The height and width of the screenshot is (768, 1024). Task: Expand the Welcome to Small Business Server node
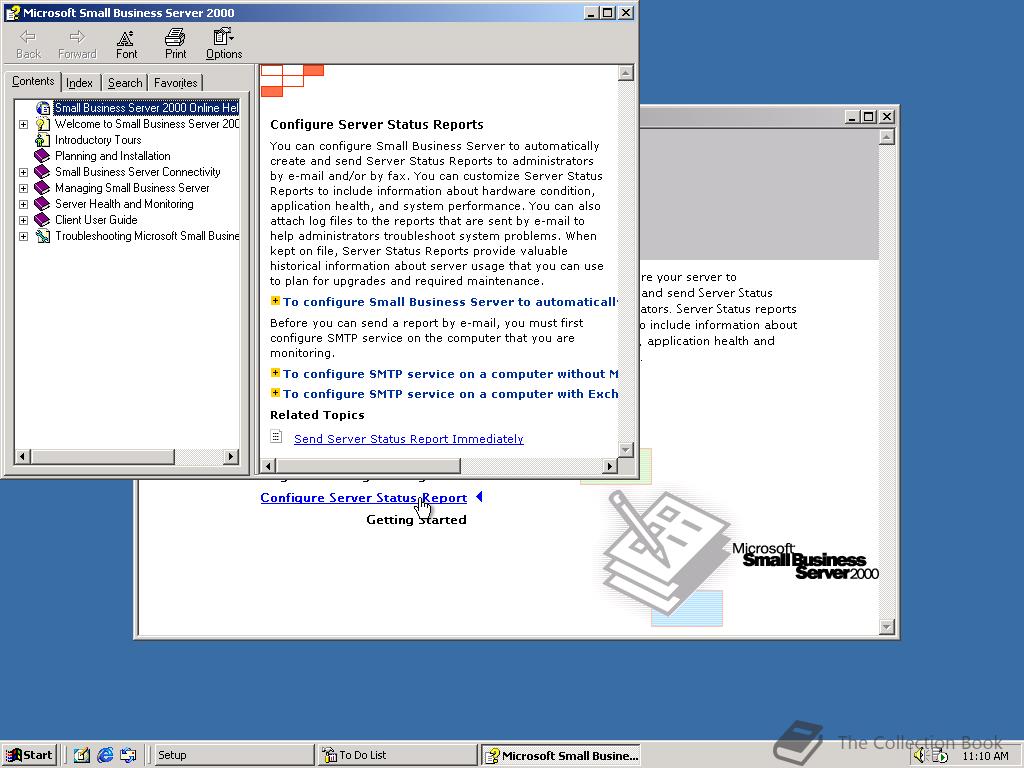(24, 124)
